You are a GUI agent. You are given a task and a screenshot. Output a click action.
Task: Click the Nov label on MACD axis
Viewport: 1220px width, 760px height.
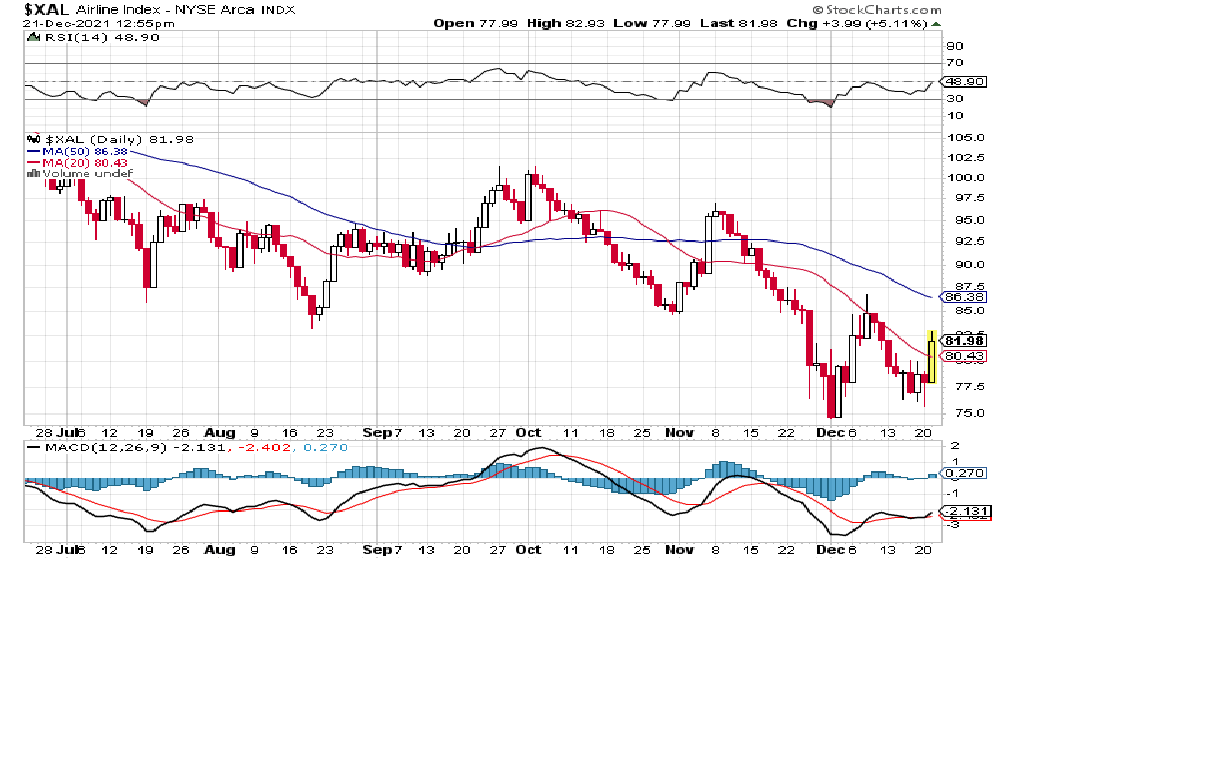click(678, 550)
